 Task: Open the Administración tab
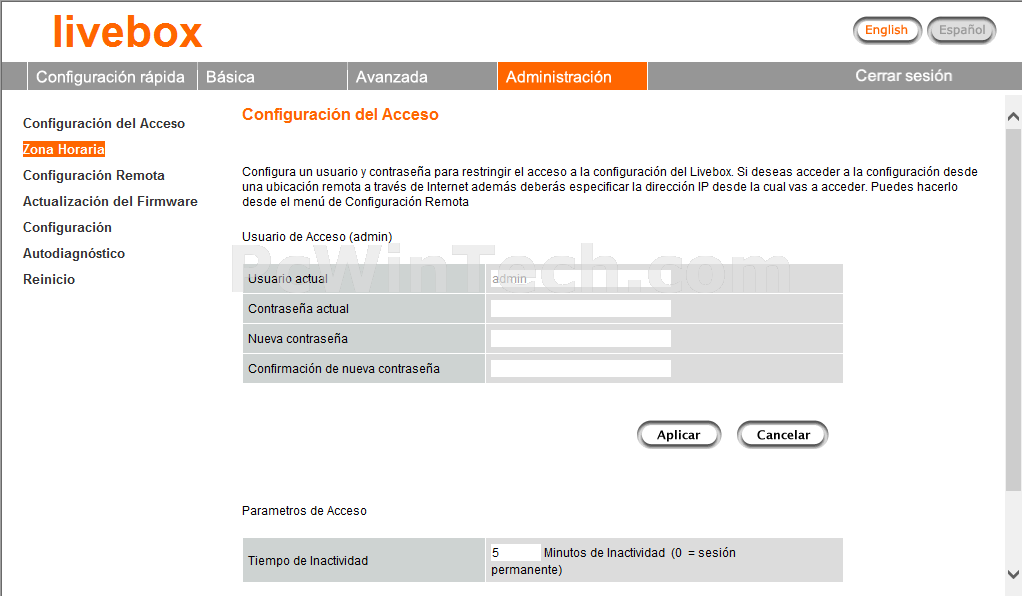[572, 76]
